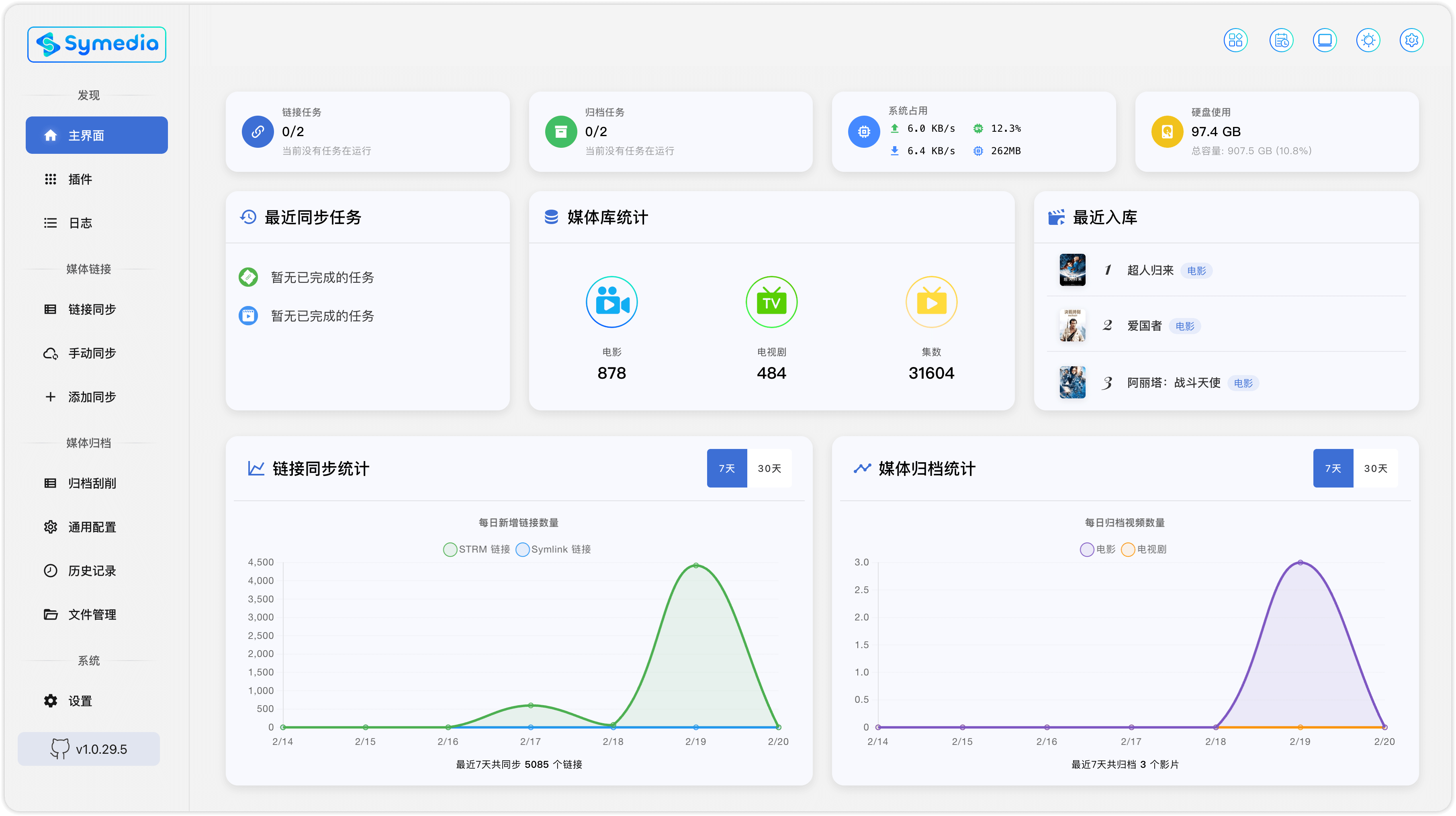Click 最近7天共归档 3 个影片 summary
1456x816 pixels.
[1125, 764]
